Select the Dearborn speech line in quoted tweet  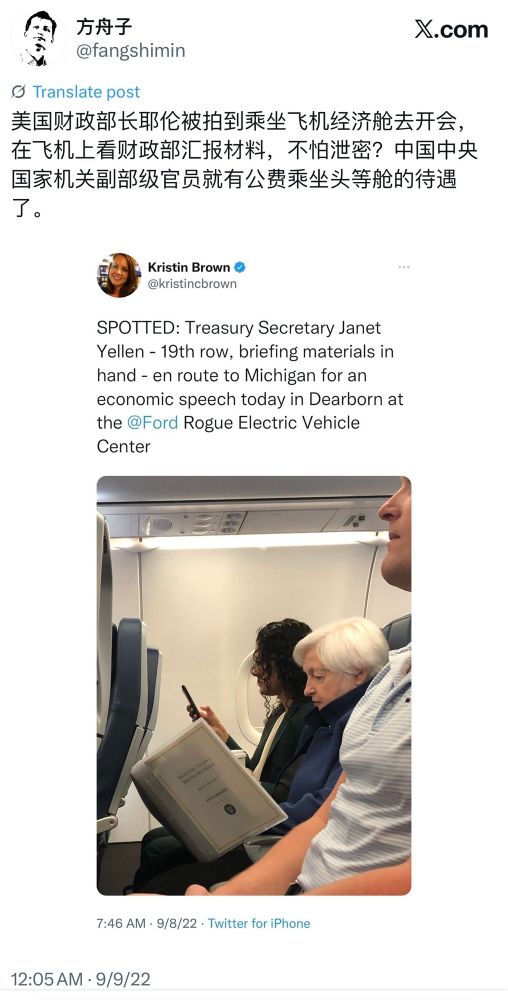click(x=250, y=399)
